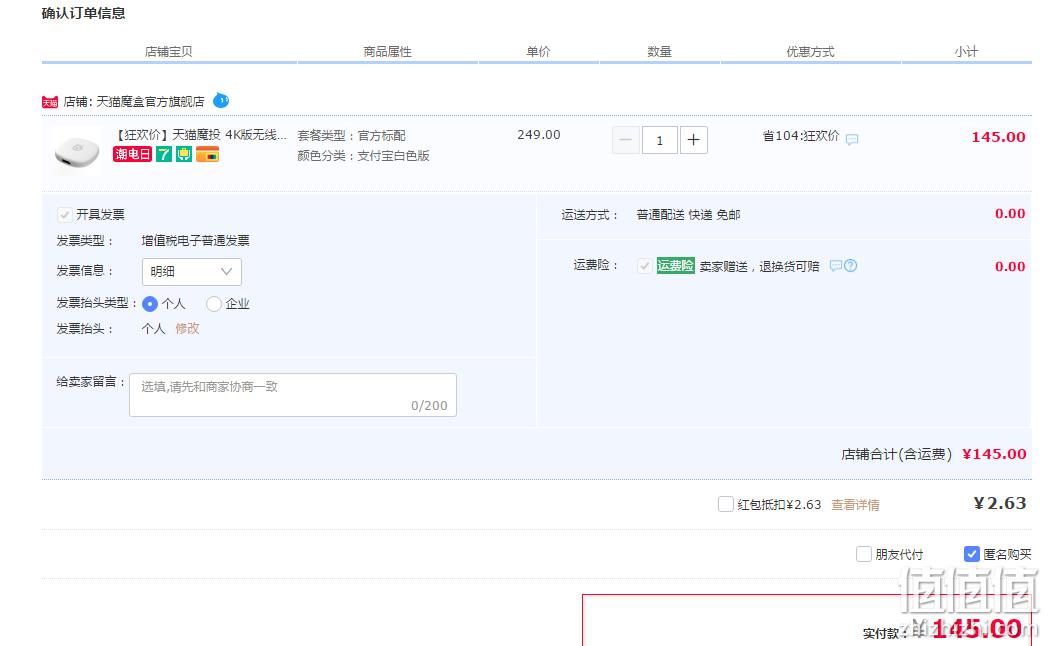
Task: Click the red 潮电日 badge
Action: [x=132, y=154]
